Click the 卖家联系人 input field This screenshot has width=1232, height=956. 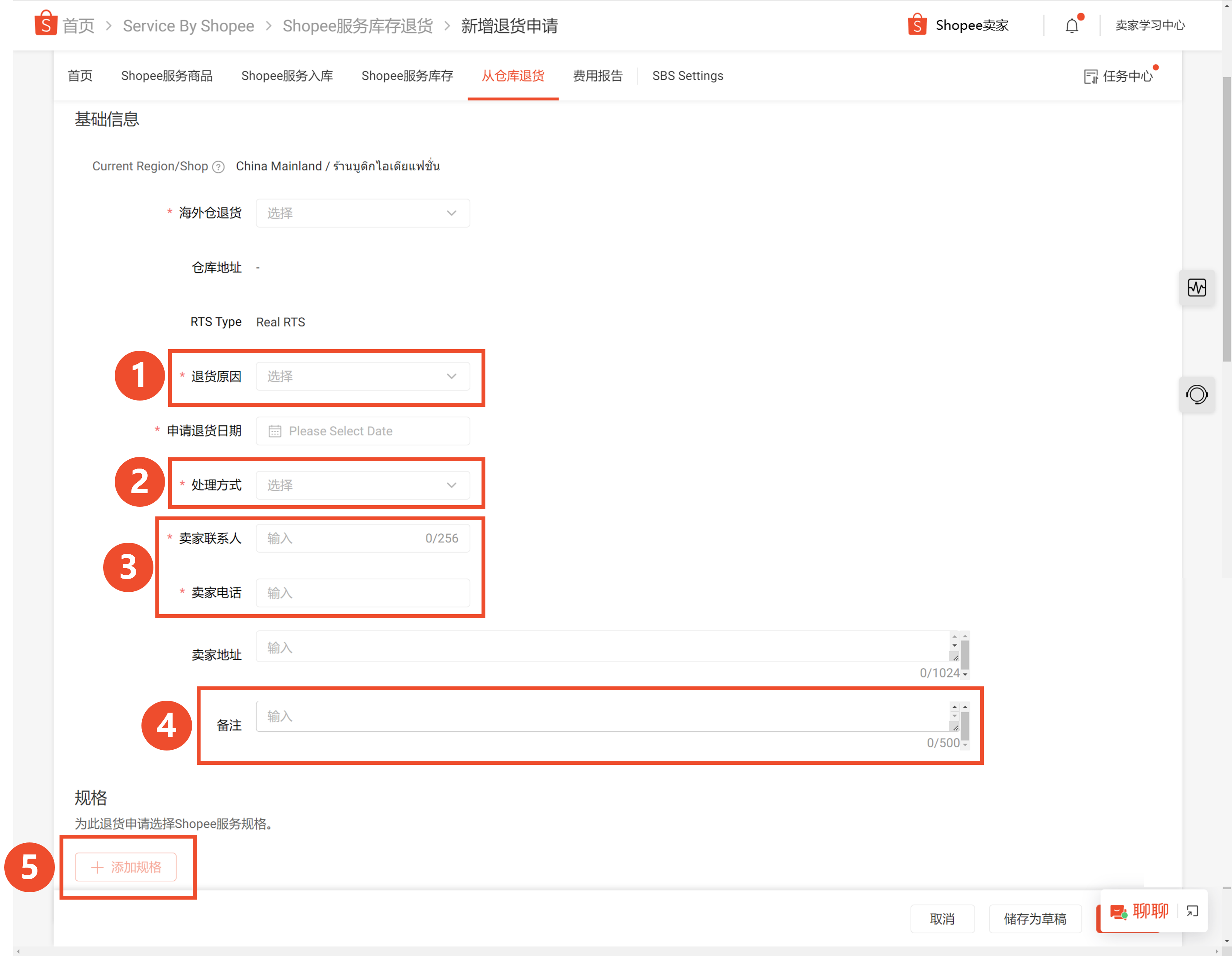[363, 538]
